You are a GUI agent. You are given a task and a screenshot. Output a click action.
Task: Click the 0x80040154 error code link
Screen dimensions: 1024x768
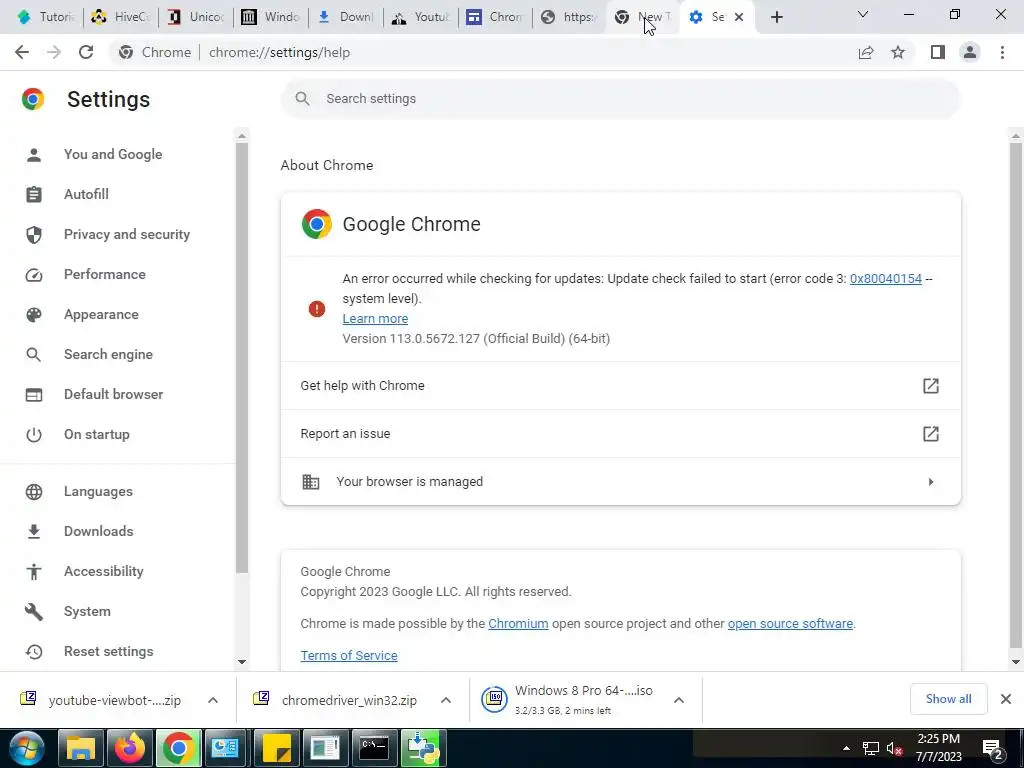[886, 278]
